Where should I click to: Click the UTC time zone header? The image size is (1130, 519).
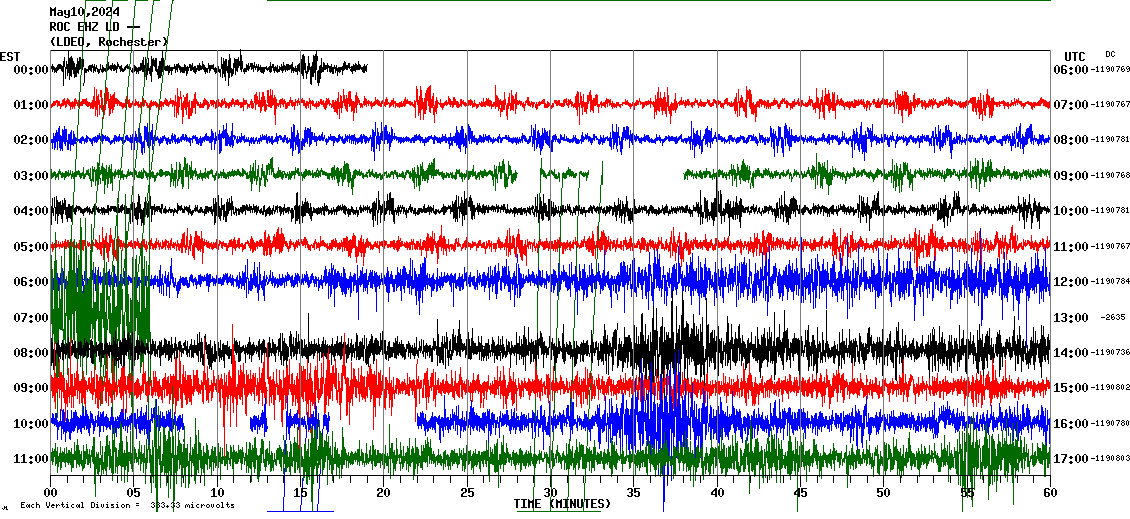(1075, 56)
